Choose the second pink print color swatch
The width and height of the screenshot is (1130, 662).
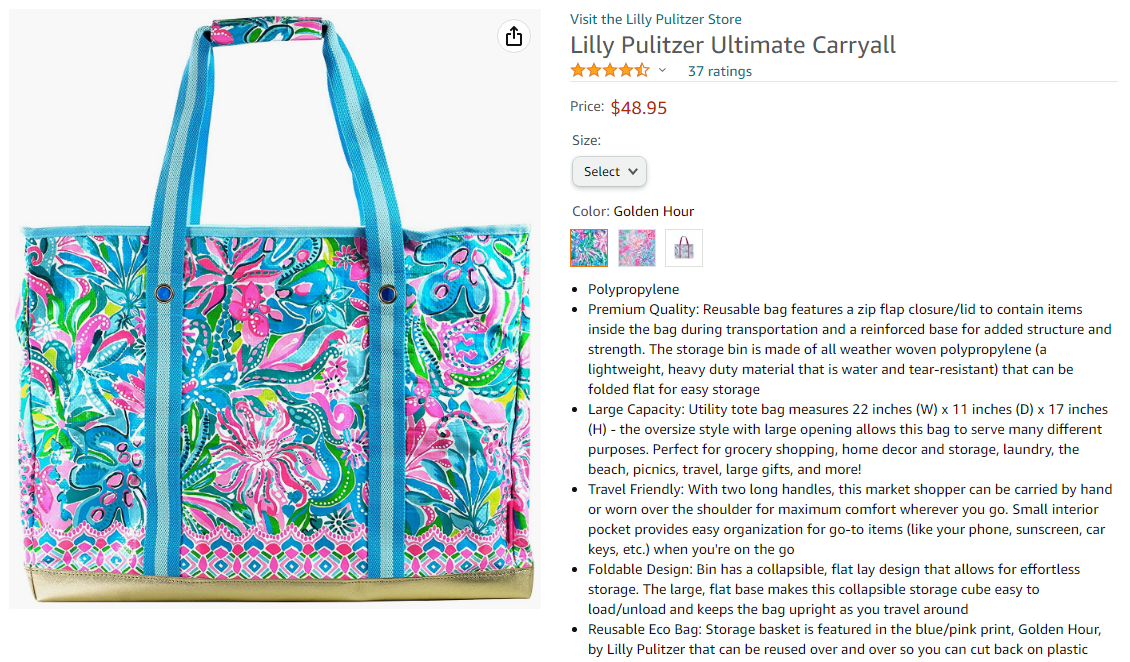[x=636, y=247]
